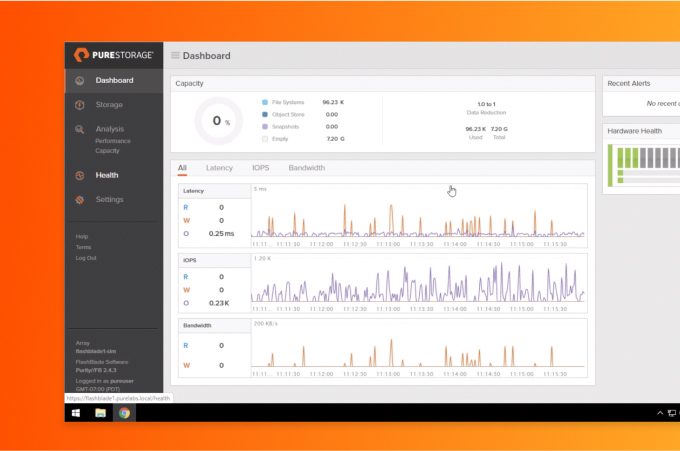The height and width of the screenshot is (451, 680).
Task: Open the Capacity submenu under Analysis
Action: pyautogui.click(x=107, y=151)
